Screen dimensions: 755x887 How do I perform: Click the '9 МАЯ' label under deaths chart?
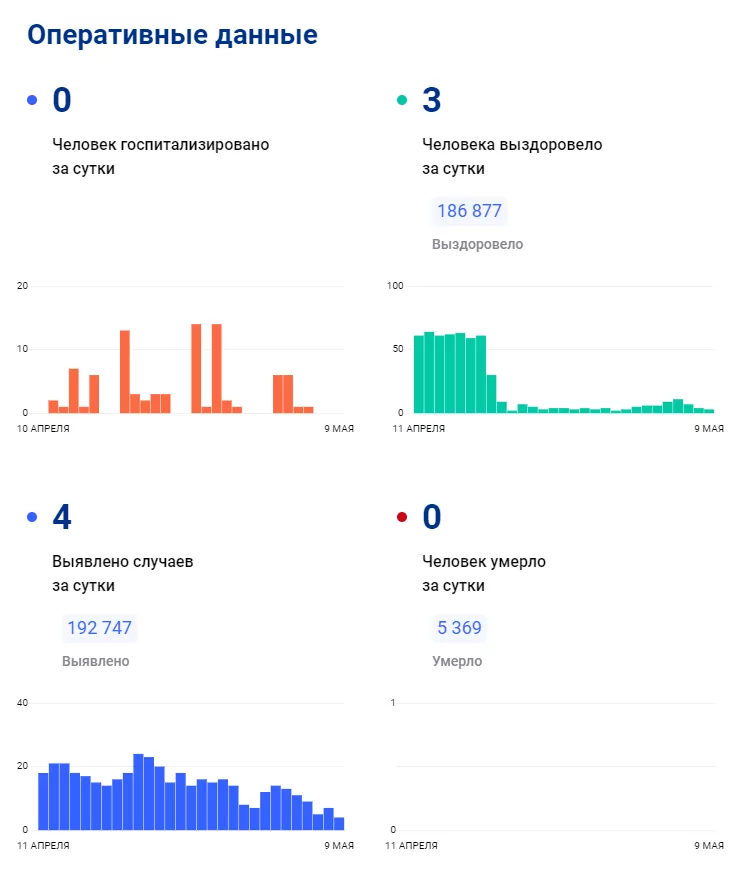pos(709,846)
